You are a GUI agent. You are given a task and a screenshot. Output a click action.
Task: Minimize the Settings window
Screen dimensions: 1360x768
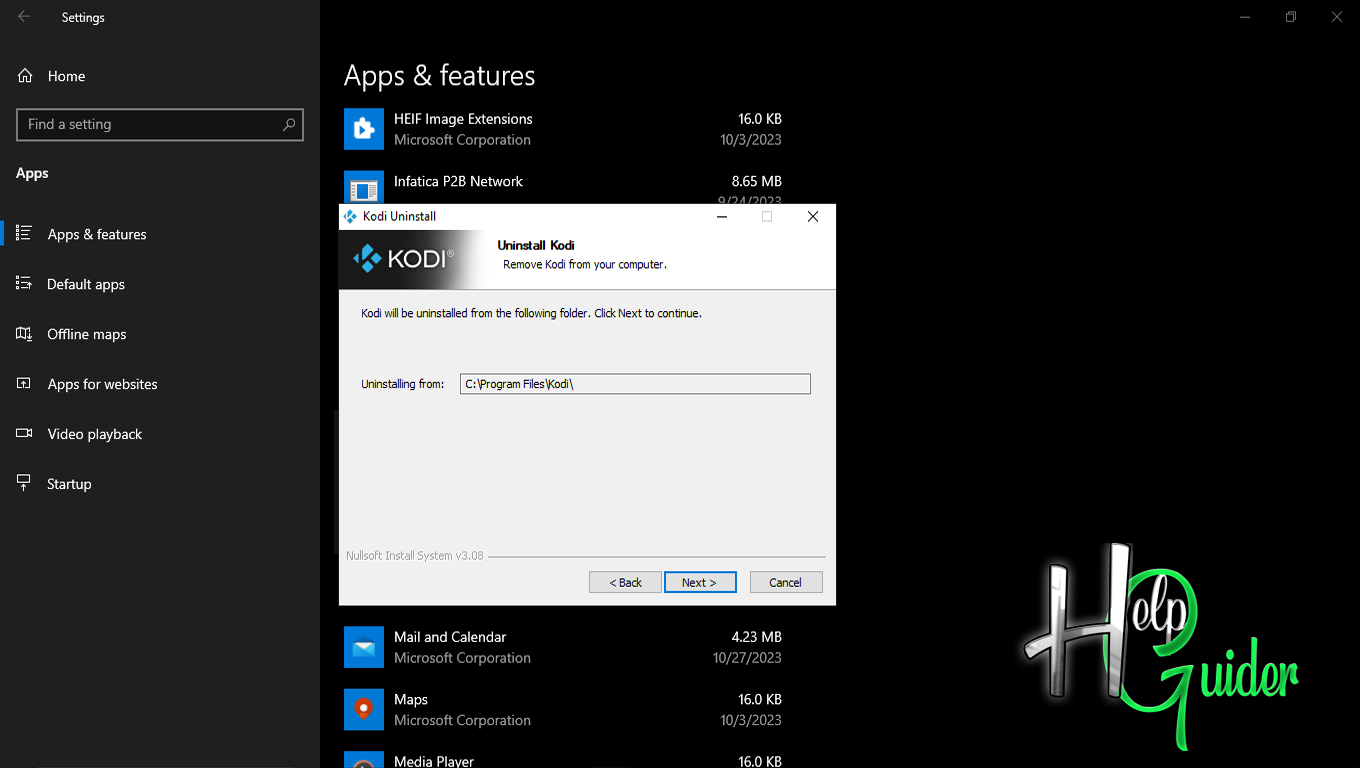1245,17
